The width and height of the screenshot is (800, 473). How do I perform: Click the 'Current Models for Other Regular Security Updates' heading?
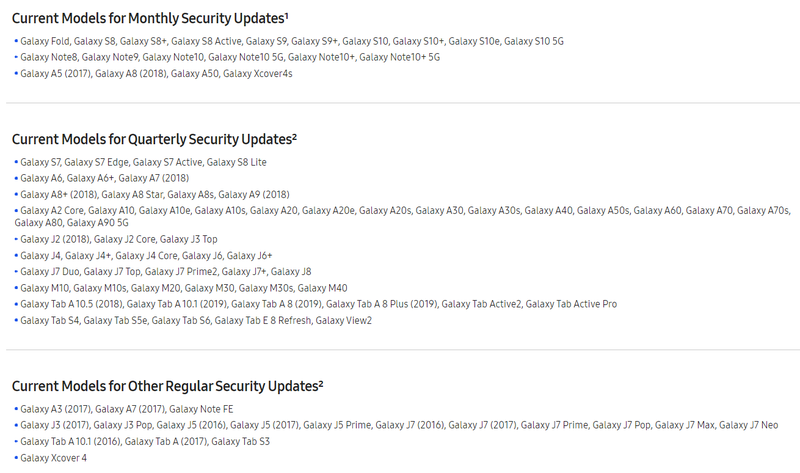(x=167, y=386)
